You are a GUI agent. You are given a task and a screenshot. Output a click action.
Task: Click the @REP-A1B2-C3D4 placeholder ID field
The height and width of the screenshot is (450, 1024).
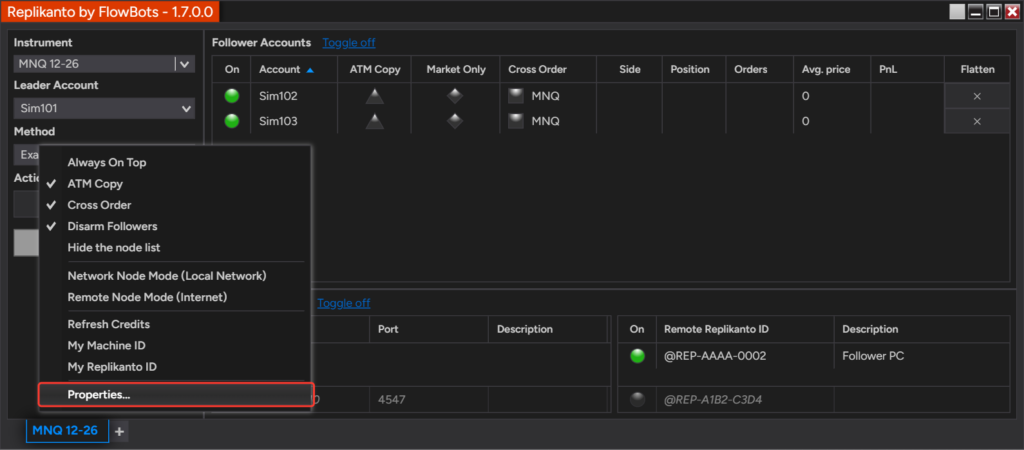point(744,399)
